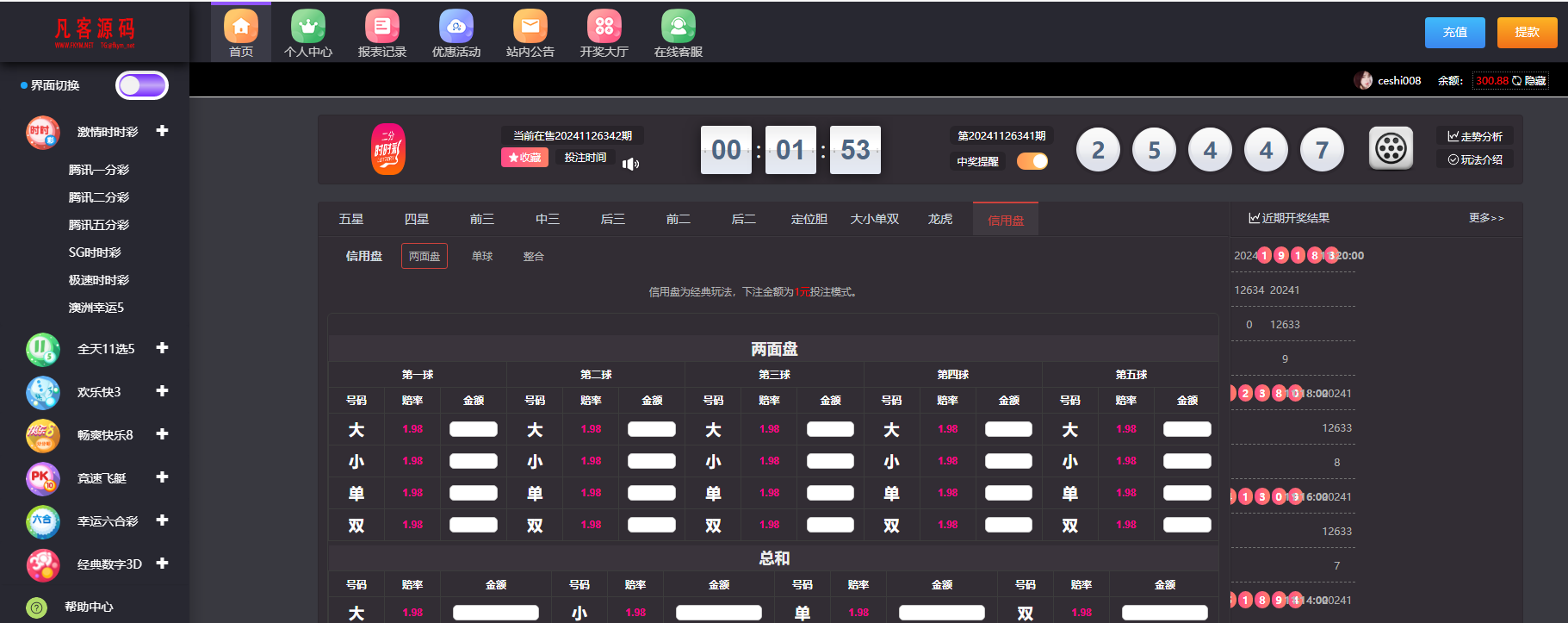
Task: Click the 幸运六合彩 ball icon
Action: (42, 521)
